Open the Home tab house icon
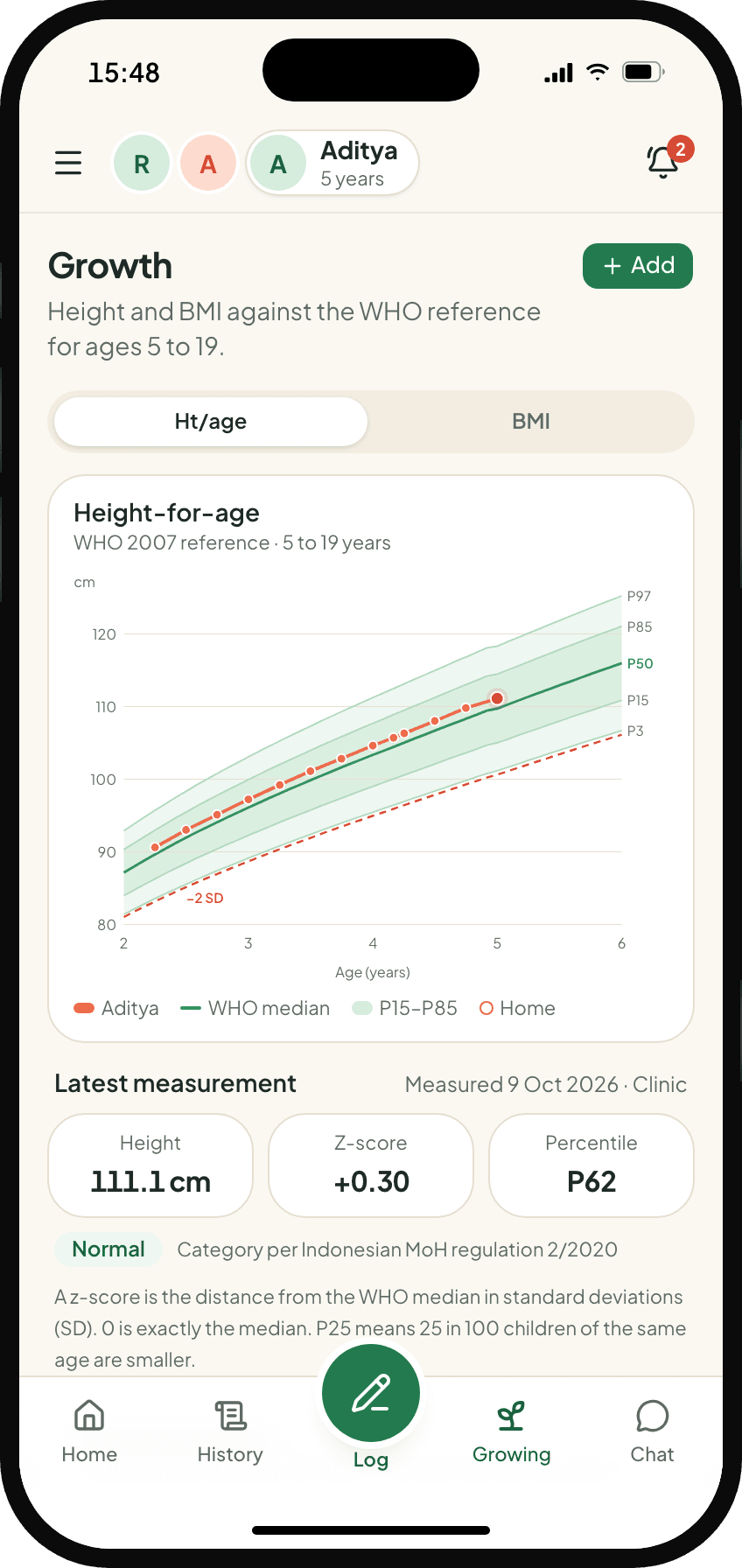 click(89, 1415)
